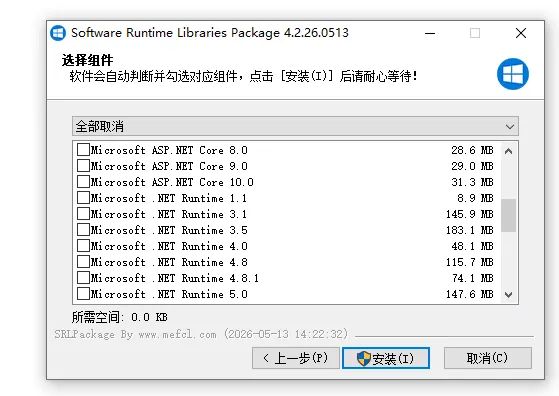The width and height of the screenshot is (559, 396).
Task: Click the 所需空间: 0.0 KB label
Action: point(119,317)
